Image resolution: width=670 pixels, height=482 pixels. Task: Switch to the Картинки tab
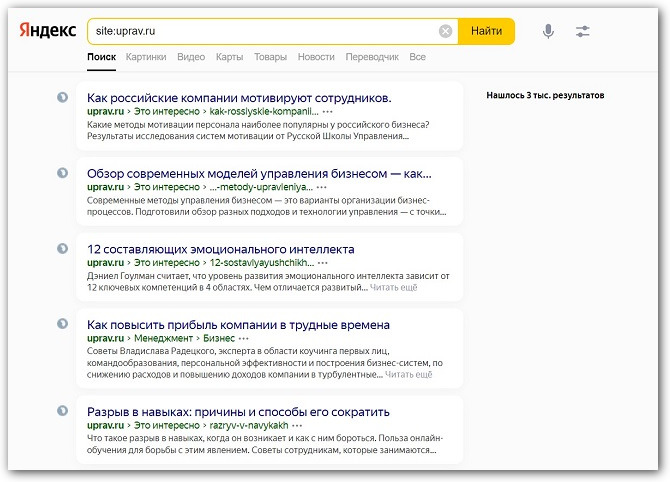[x=146, y=57]
